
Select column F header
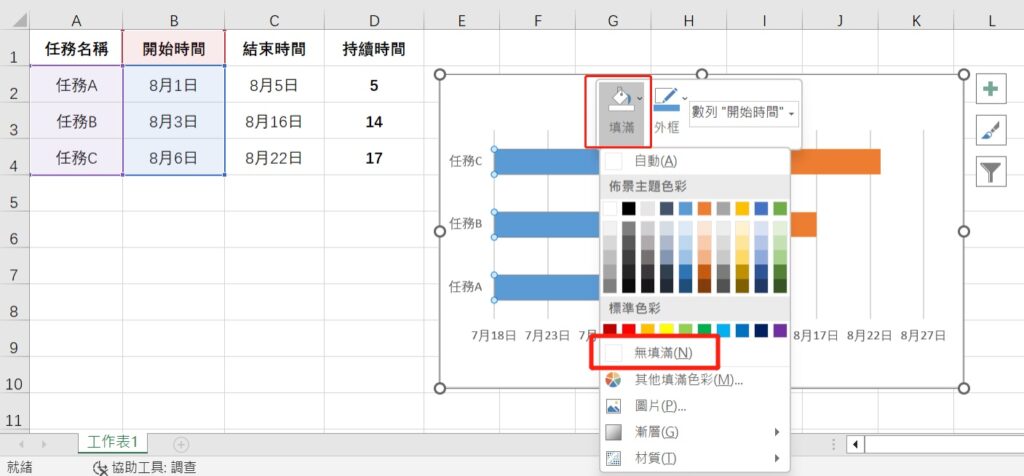point(537,21)
